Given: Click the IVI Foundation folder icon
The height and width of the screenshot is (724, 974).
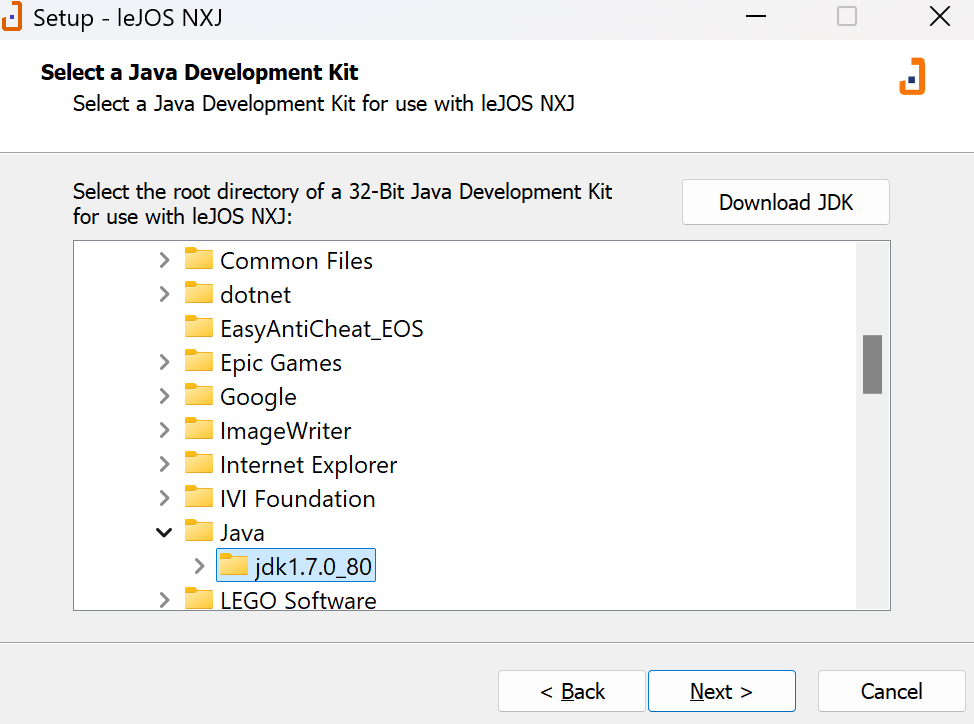Looking at the screenshot, I should [x=199, y=497].
